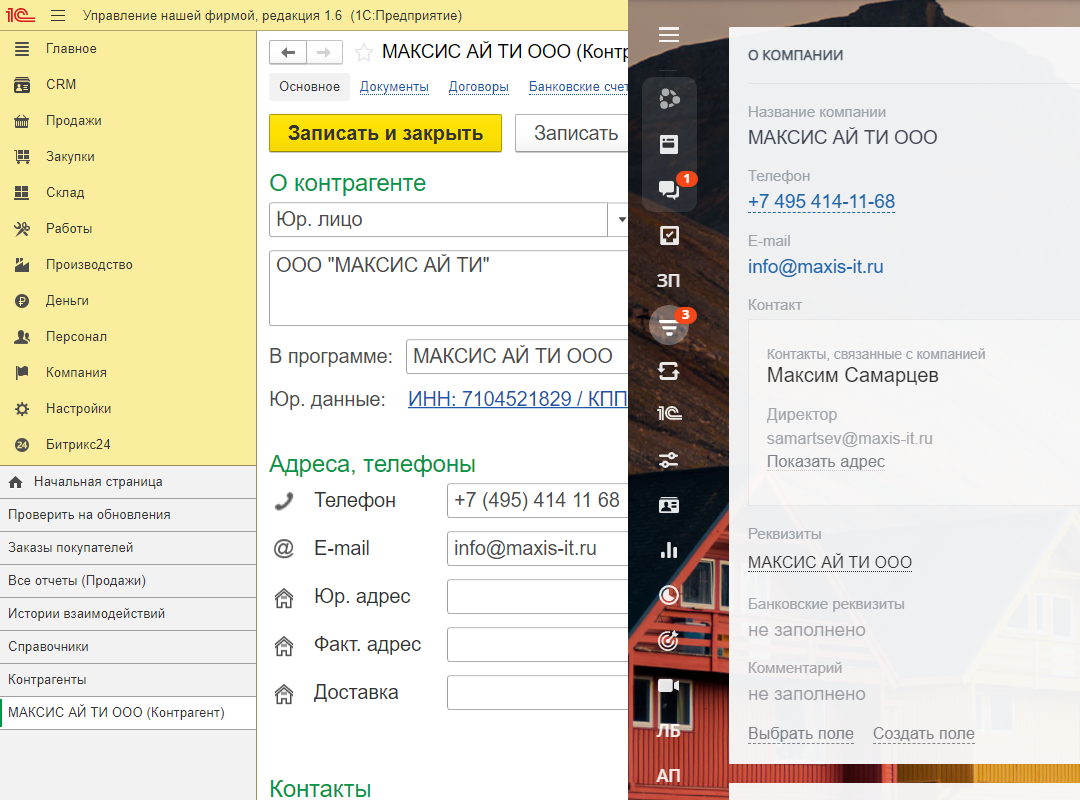Switch to Все отчеты (Продажи)
Image resolution: width=1080 pixels, height=800 pixels.
(x=128, y=581)
